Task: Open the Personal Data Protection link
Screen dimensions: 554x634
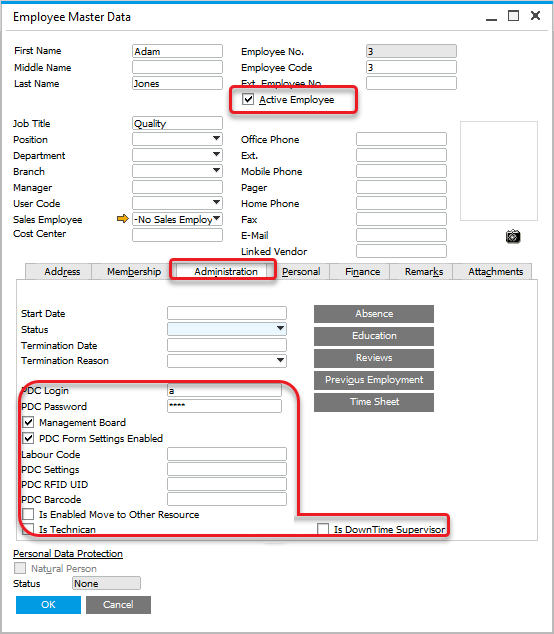Action: (68, 553)
